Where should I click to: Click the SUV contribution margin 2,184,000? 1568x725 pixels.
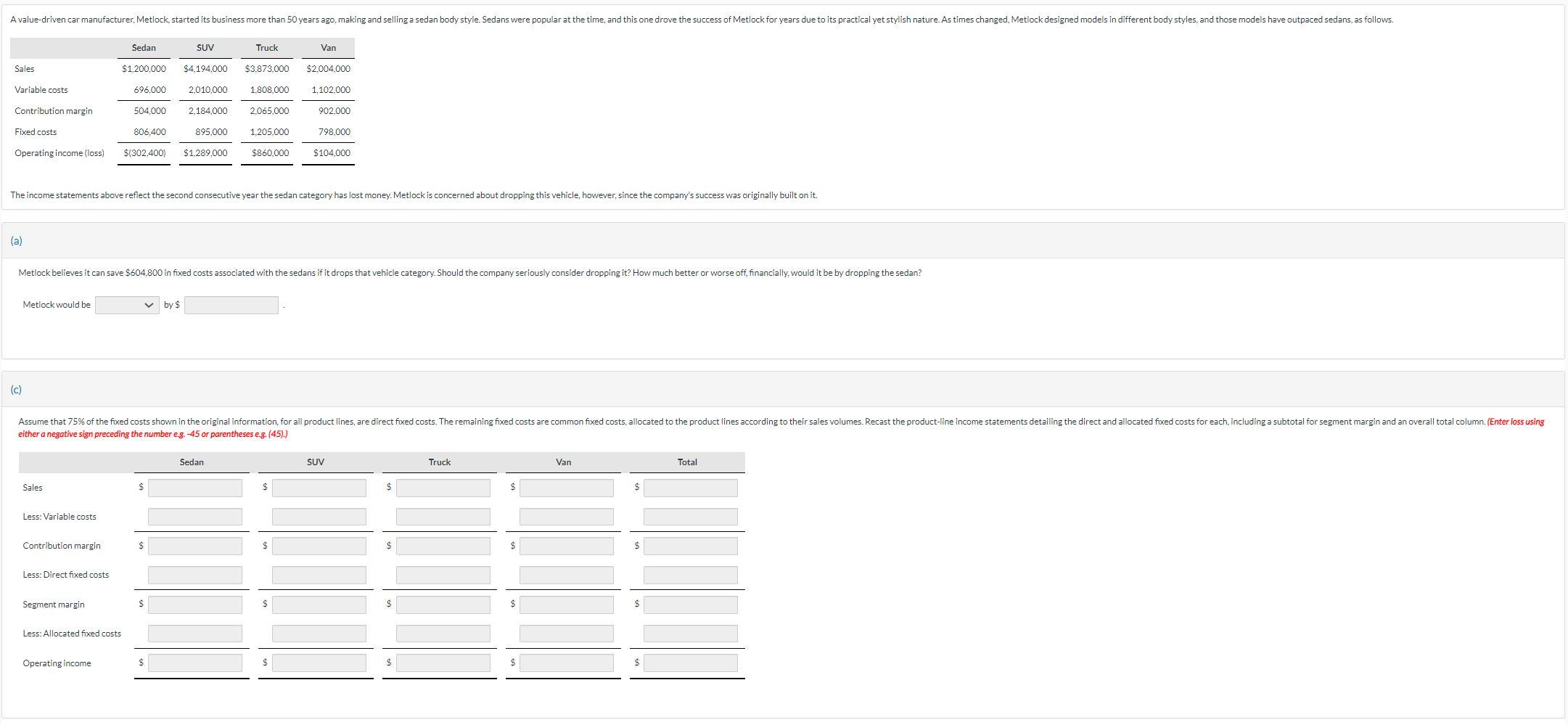coord(208,111)
